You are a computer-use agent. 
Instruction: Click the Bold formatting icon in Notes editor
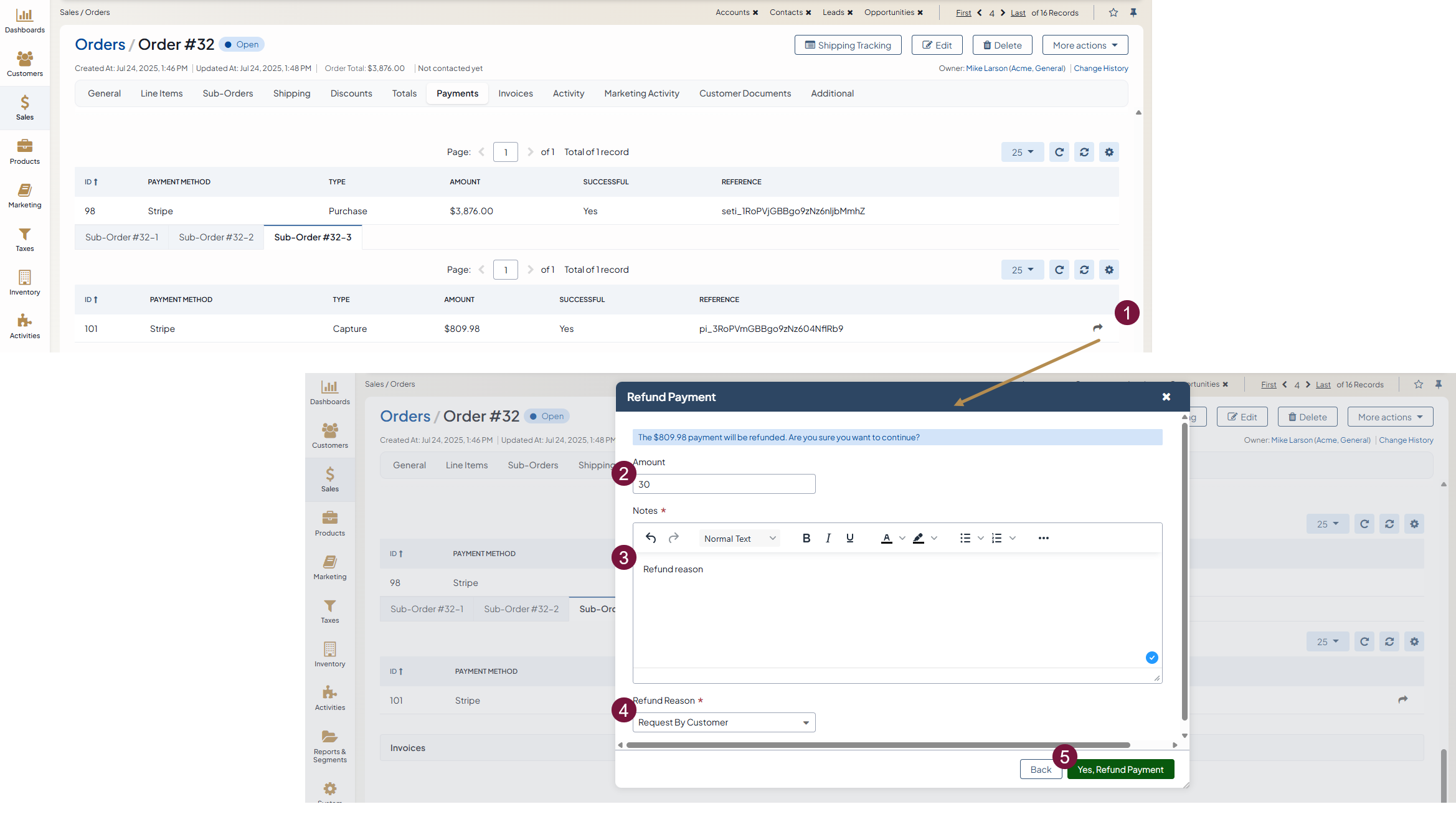(x=806, y=538)
